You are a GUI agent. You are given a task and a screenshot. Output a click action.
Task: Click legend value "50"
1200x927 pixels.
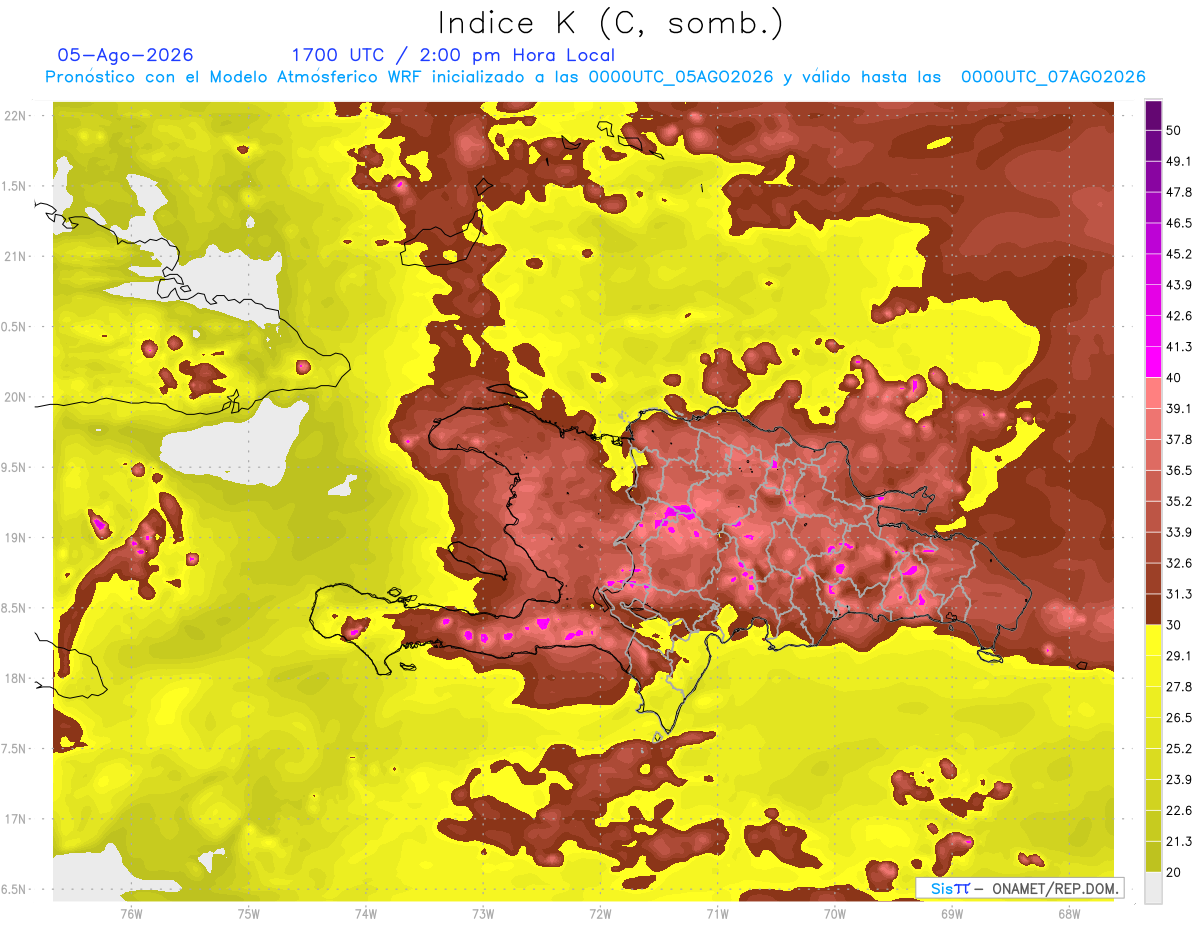pos(1175,130)
